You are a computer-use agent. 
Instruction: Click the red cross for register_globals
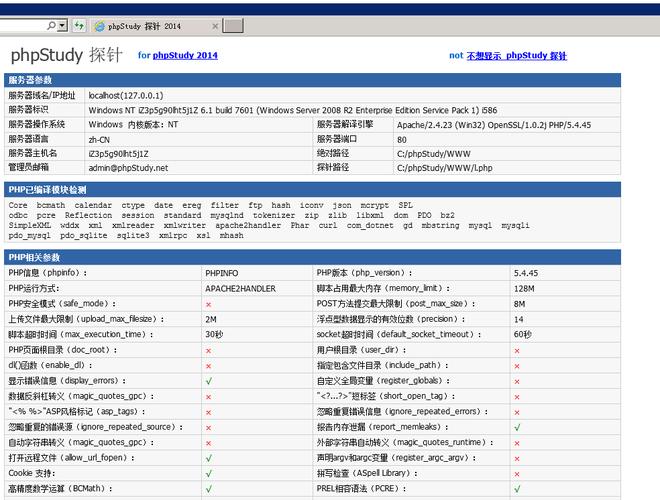(517, 381)
